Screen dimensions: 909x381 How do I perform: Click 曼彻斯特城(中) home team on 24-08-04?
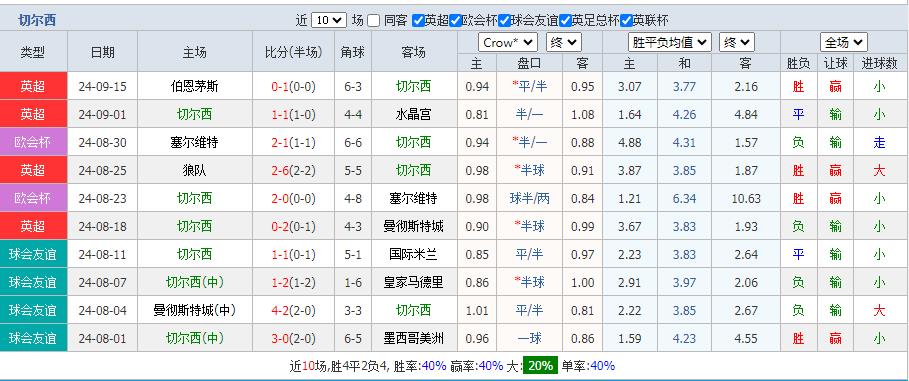pos(194,310)
